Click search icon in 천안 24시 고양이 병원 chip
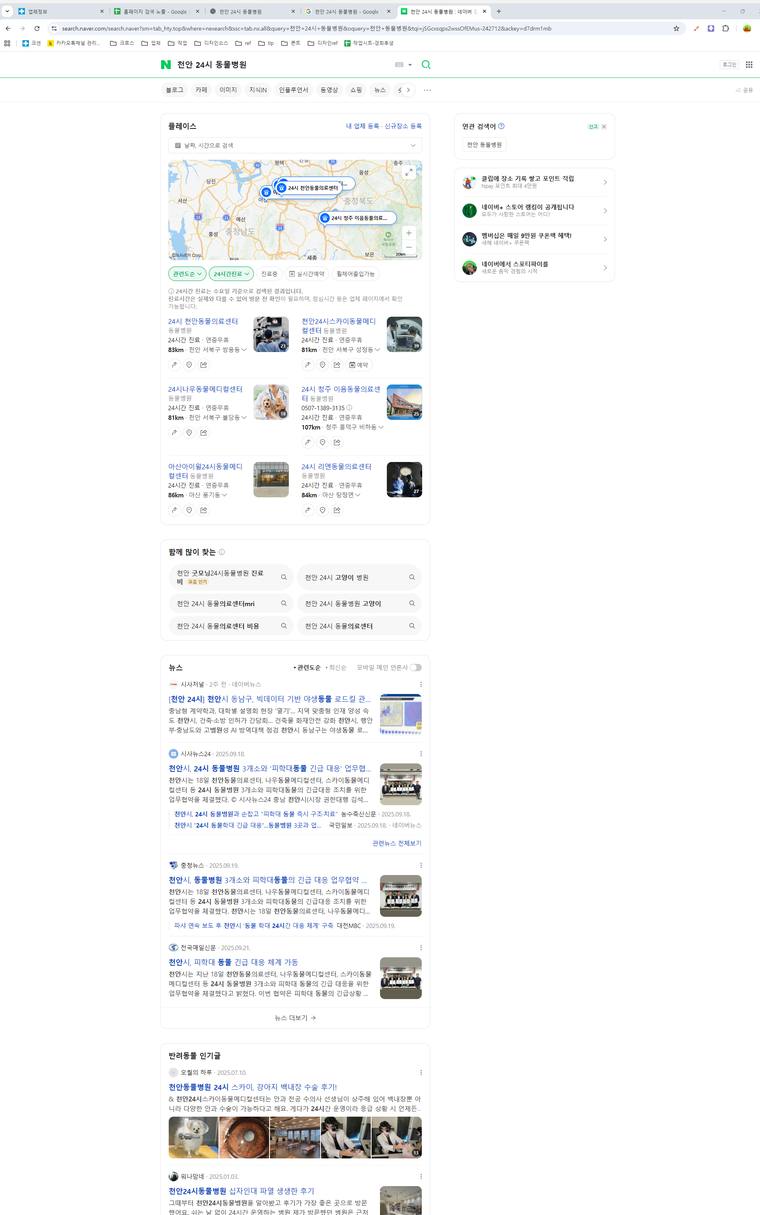Image resolution: width=760 pixels, height=1215 pixels. (412, 577)
